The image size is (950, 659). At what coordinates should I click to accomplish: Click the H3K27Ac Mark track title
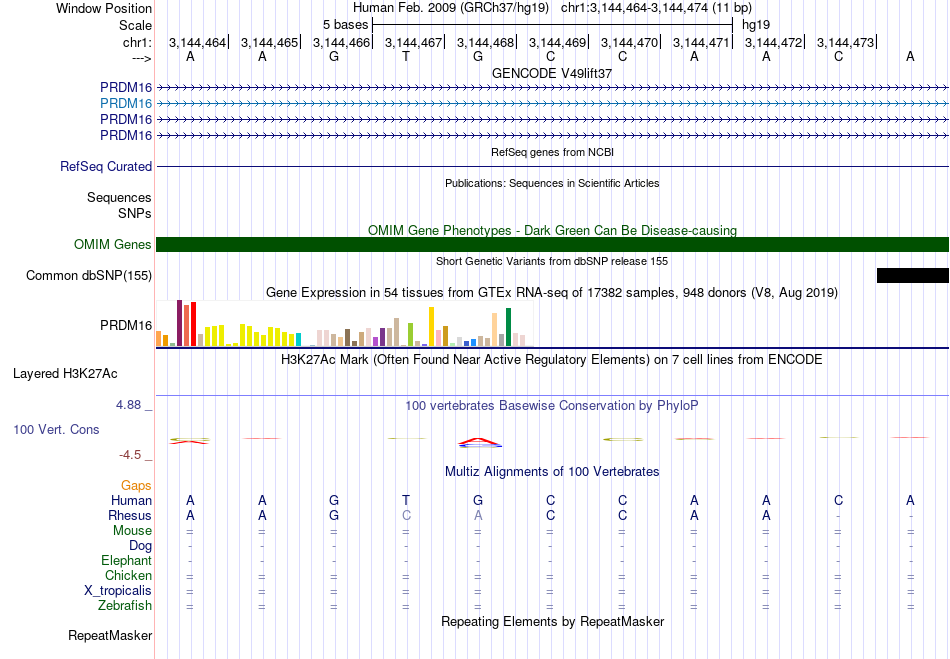pos(552,360)
